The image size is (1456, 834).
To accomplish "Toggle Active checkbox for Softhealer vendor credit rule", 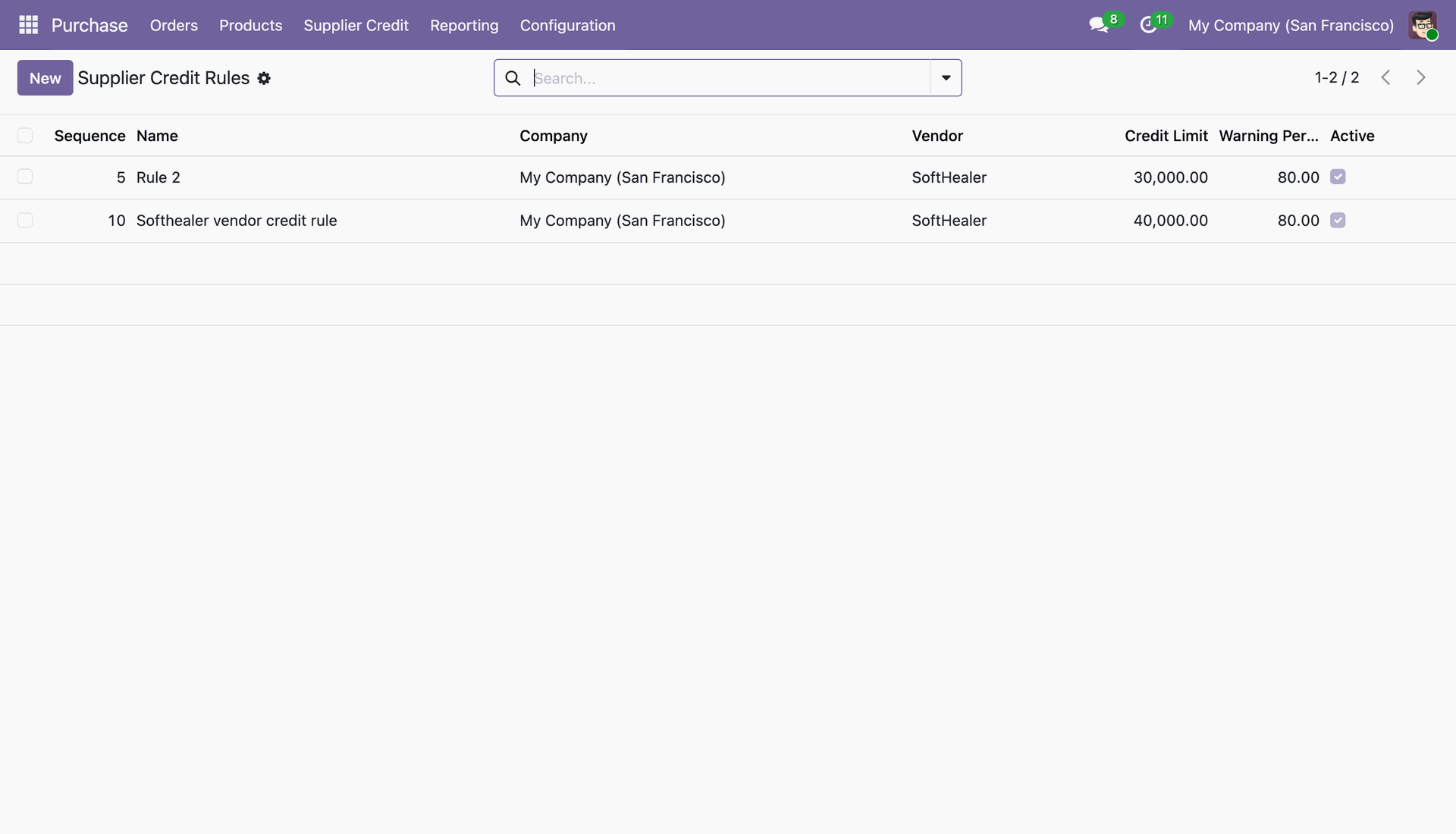I will pos(1338,220).
